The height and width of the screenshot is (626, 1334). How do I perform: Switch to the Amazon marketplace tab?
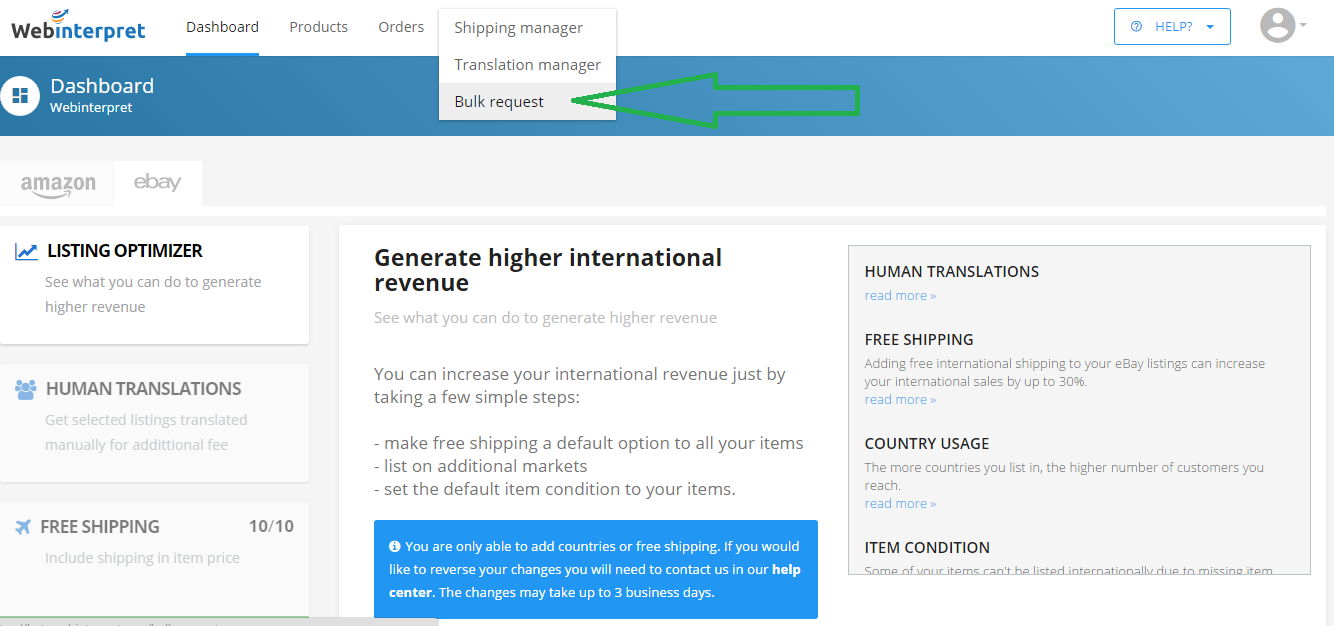58,184
